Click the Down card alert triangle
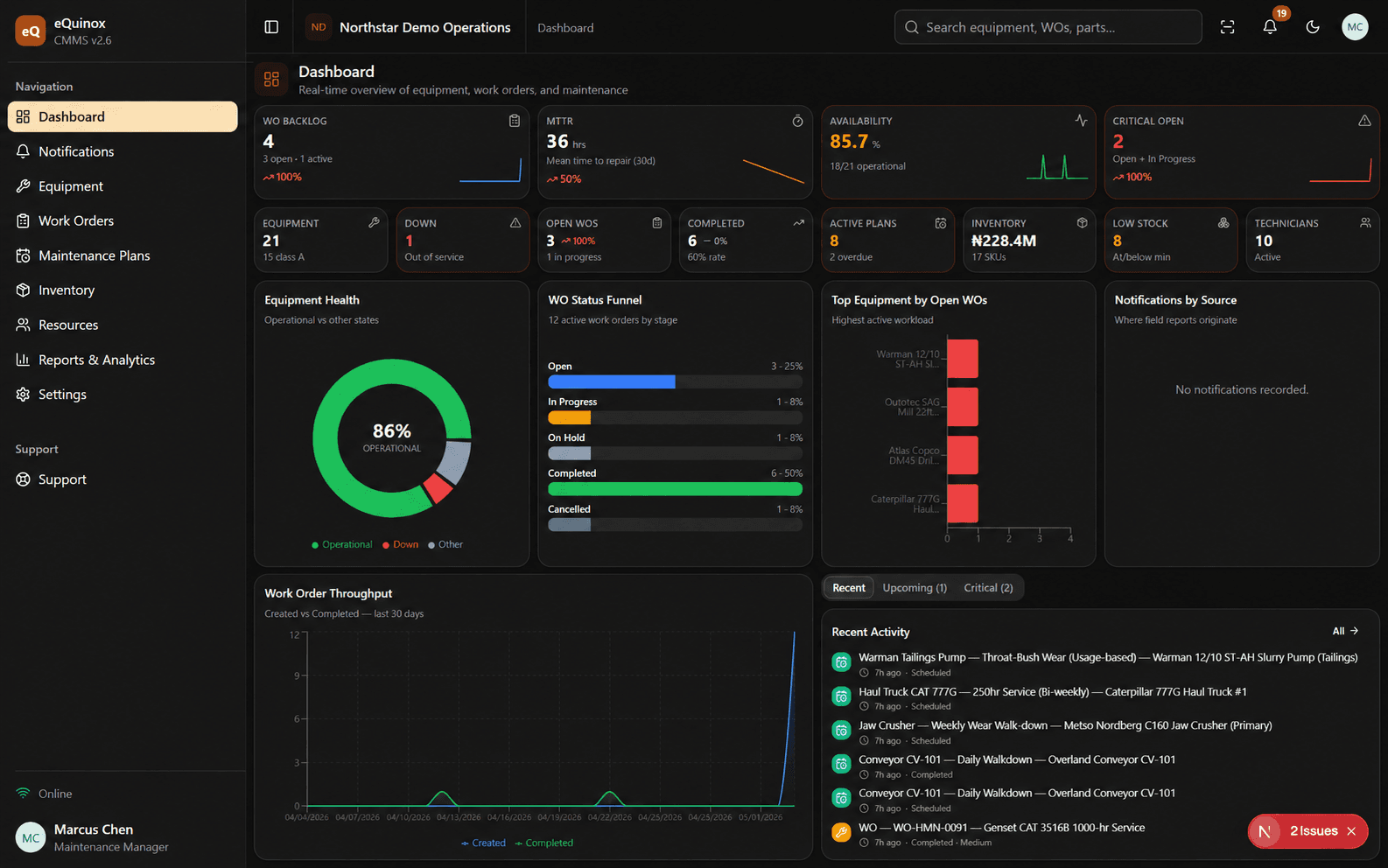Viewport: 1388px width, 868px height. (515, 223)
